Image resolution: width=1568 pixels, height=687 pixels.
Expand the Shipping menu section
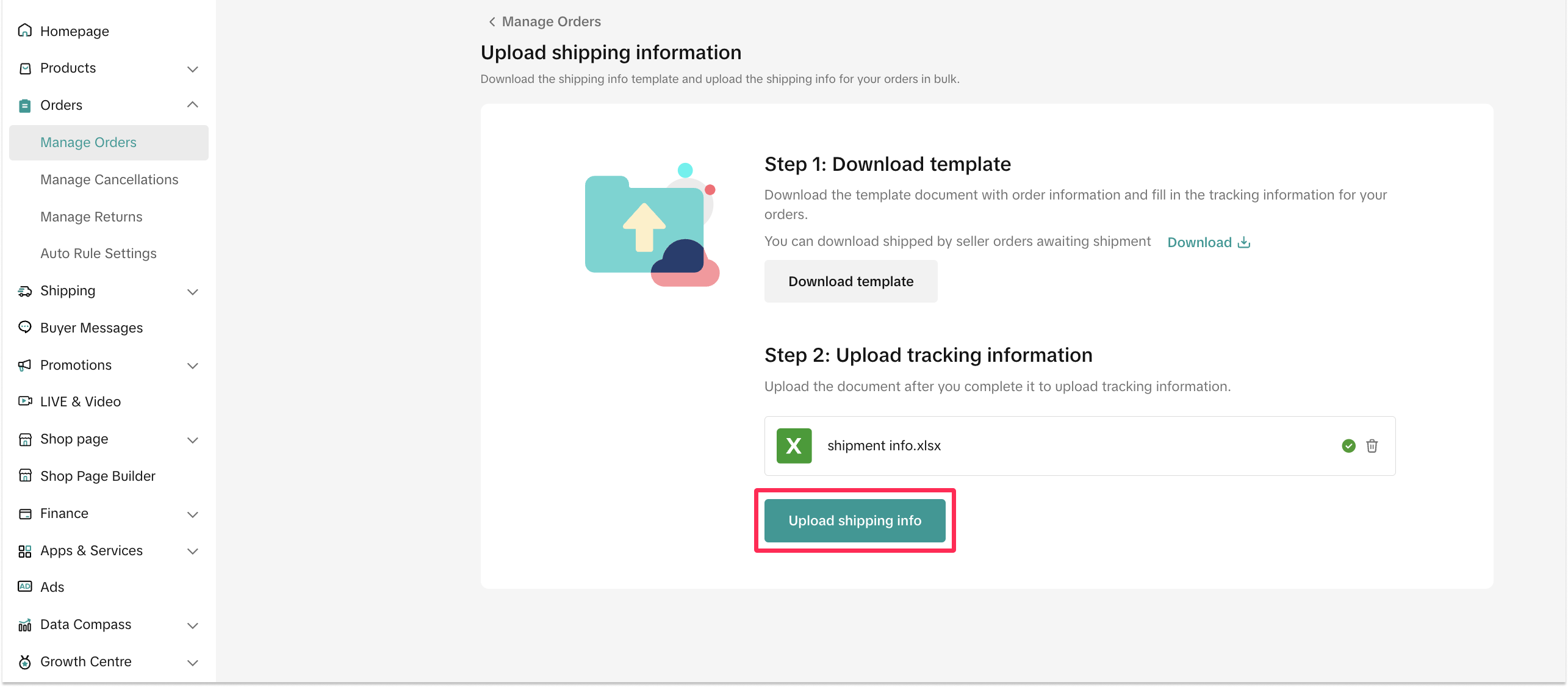193,291
